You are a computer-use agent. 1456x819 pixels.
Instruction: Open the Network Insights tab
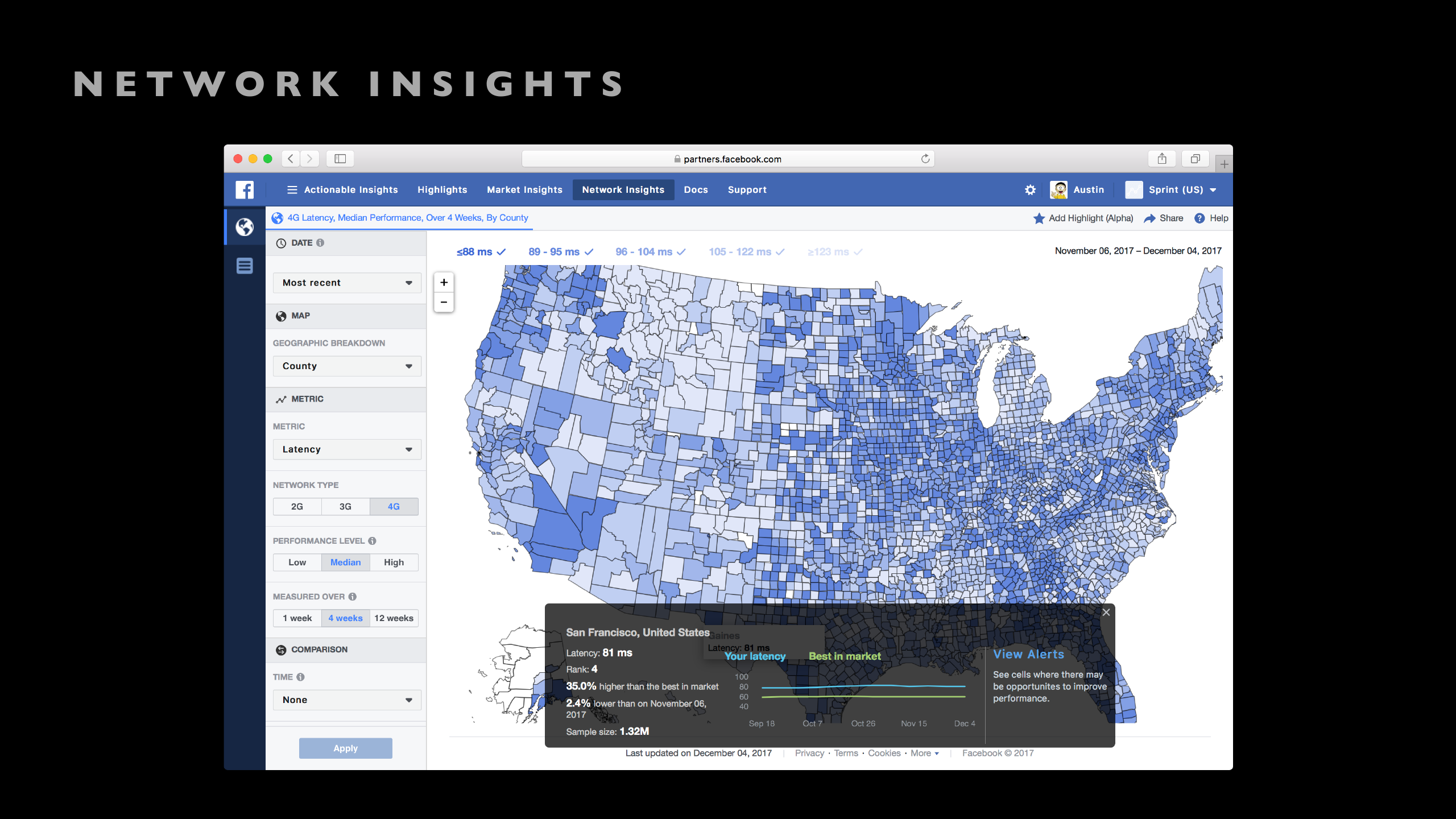pos(623,190)
